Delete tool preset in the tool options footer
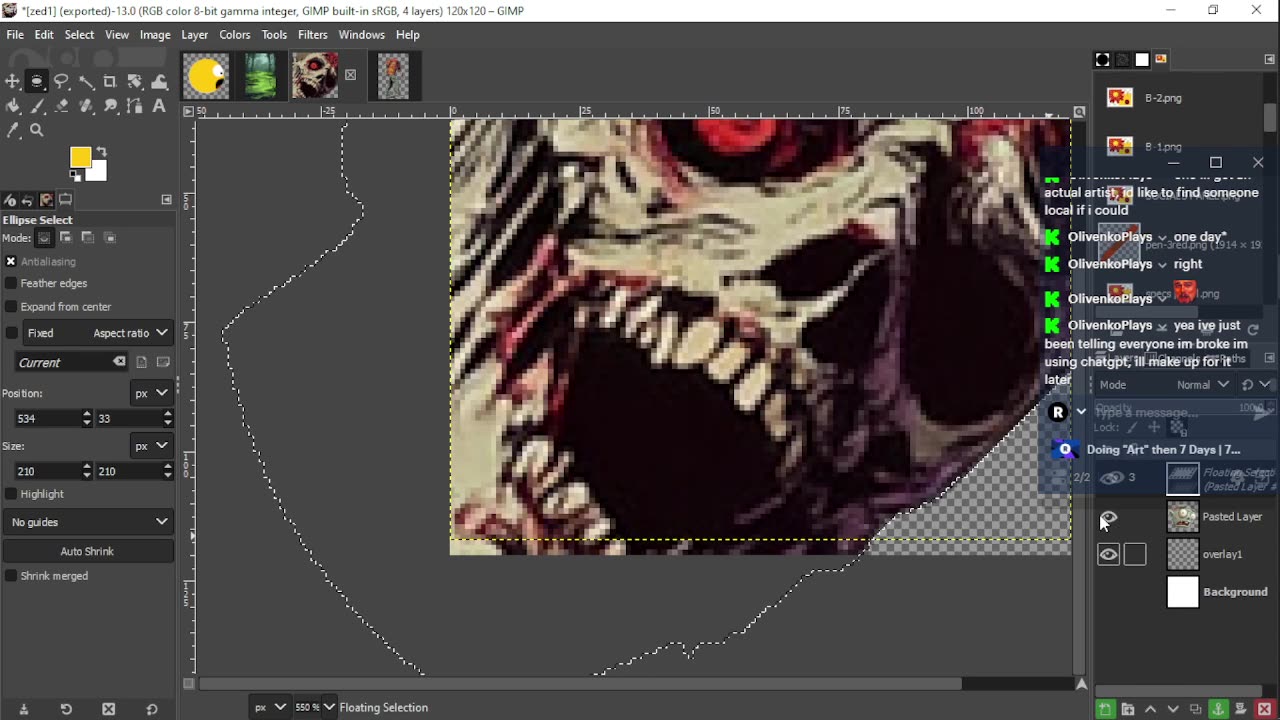 point(109,709)
